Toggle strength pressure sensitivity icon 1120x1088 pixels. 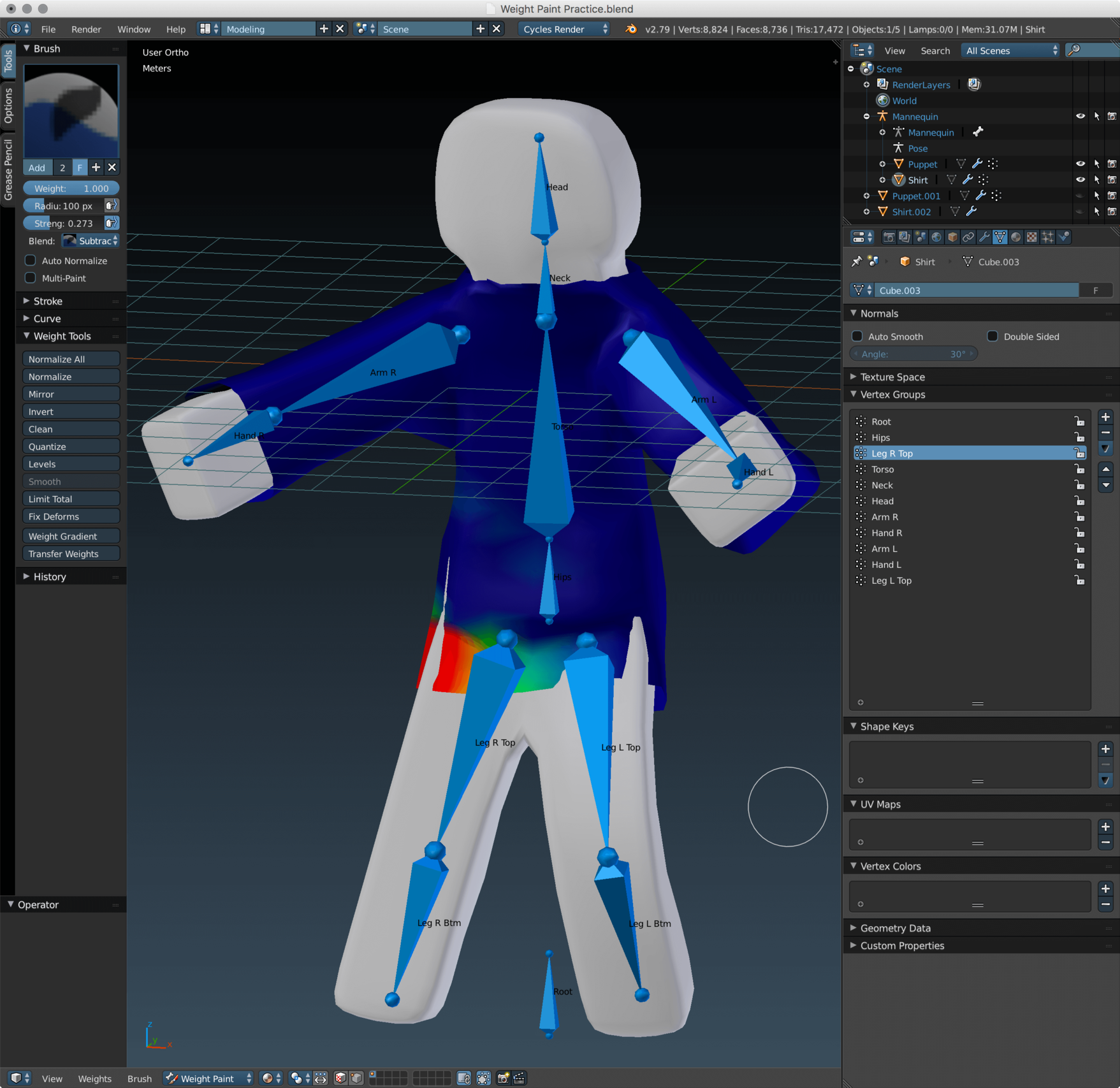[x=112, y=223]
